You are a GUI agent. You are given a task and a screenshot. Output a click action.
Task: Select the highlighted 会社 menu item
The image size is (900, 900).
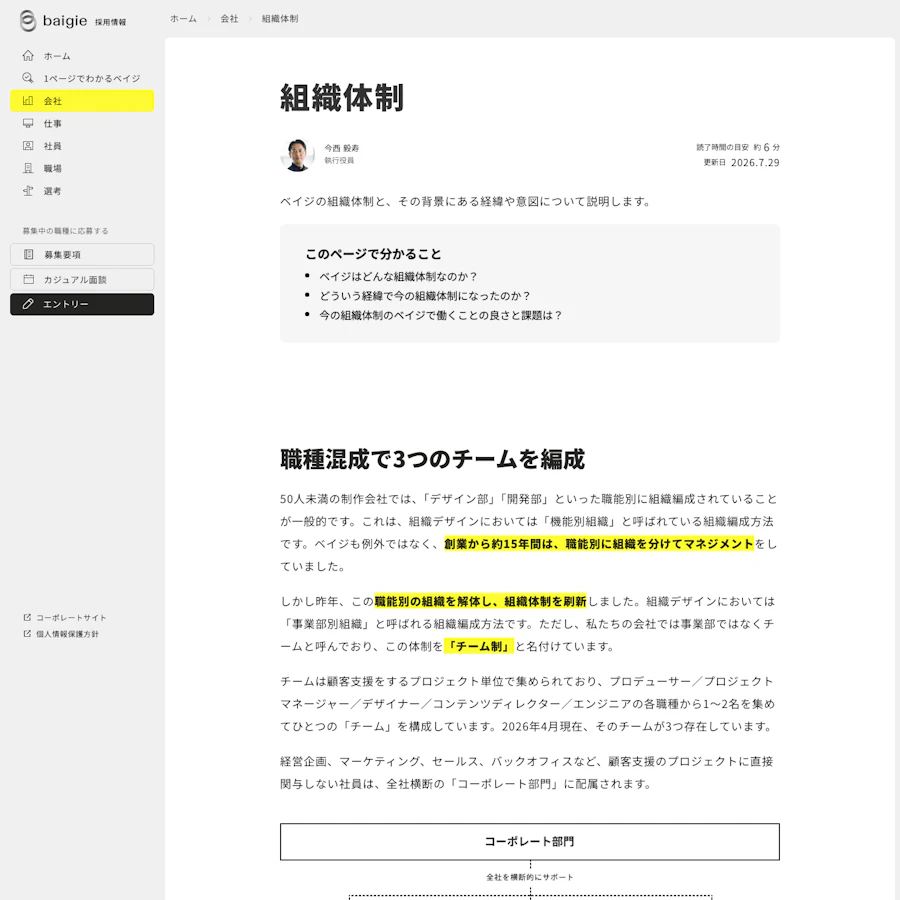pyautogui.click(x=82, y=100)
